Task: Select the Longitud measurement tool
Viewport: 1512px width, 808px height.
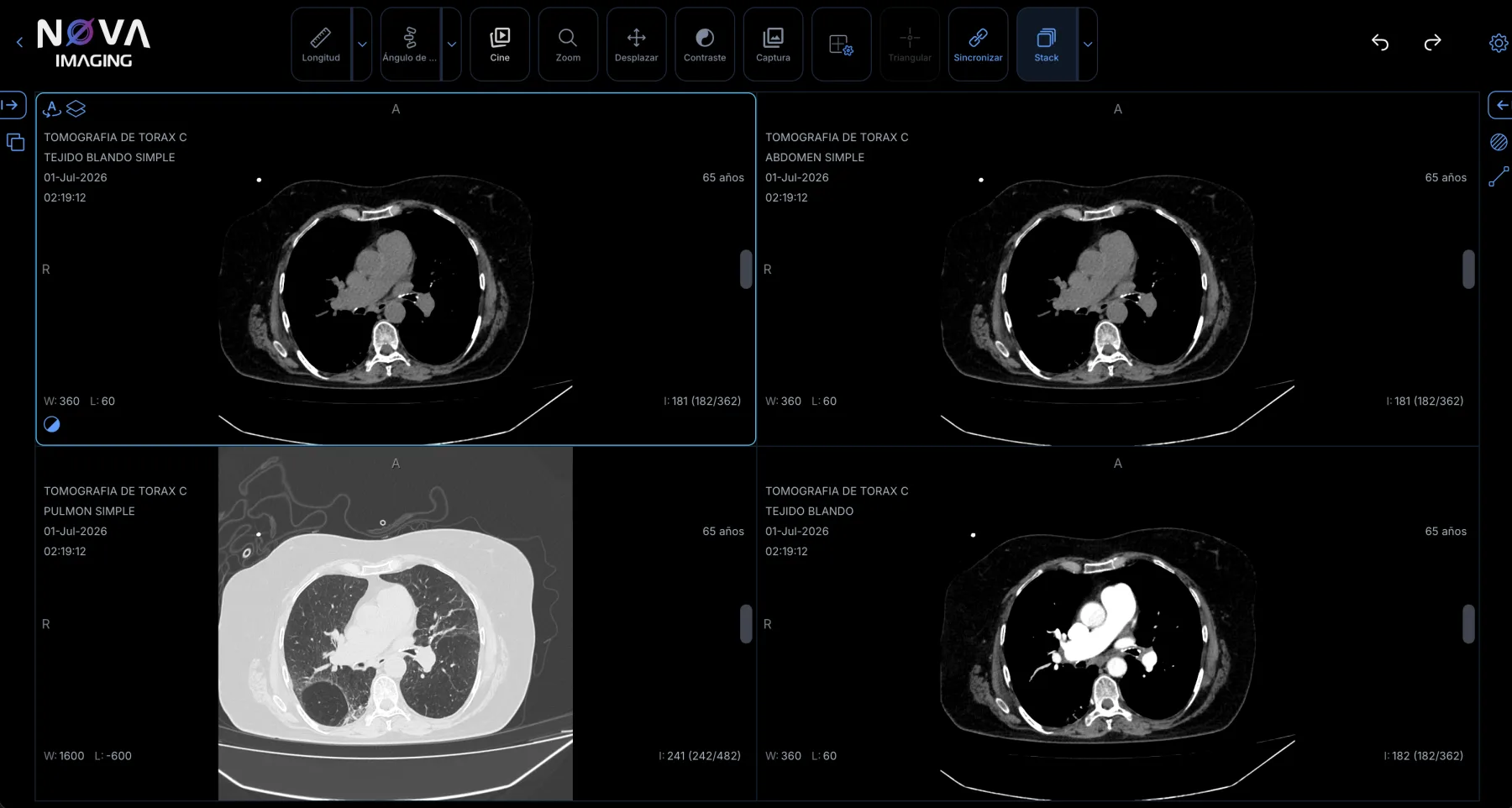Action: click(x=321, y=45)
